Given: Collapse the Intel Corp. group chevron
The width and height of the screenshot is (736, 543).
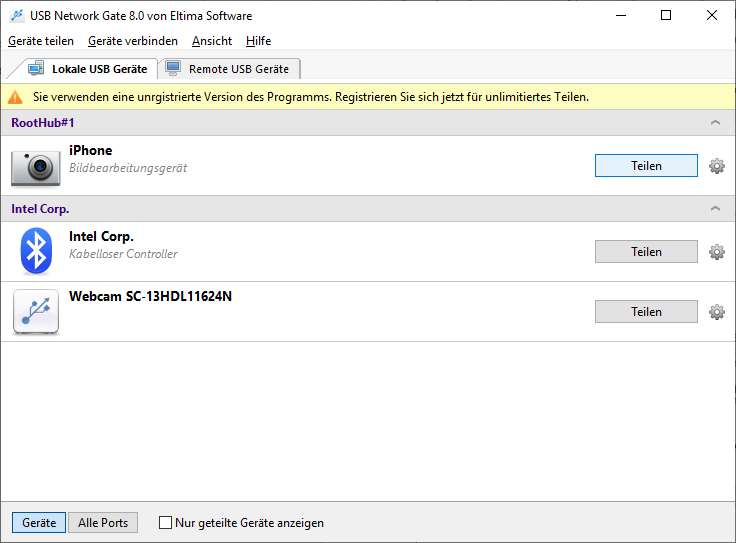Looking at the screenshot, I should pos(715,209).
